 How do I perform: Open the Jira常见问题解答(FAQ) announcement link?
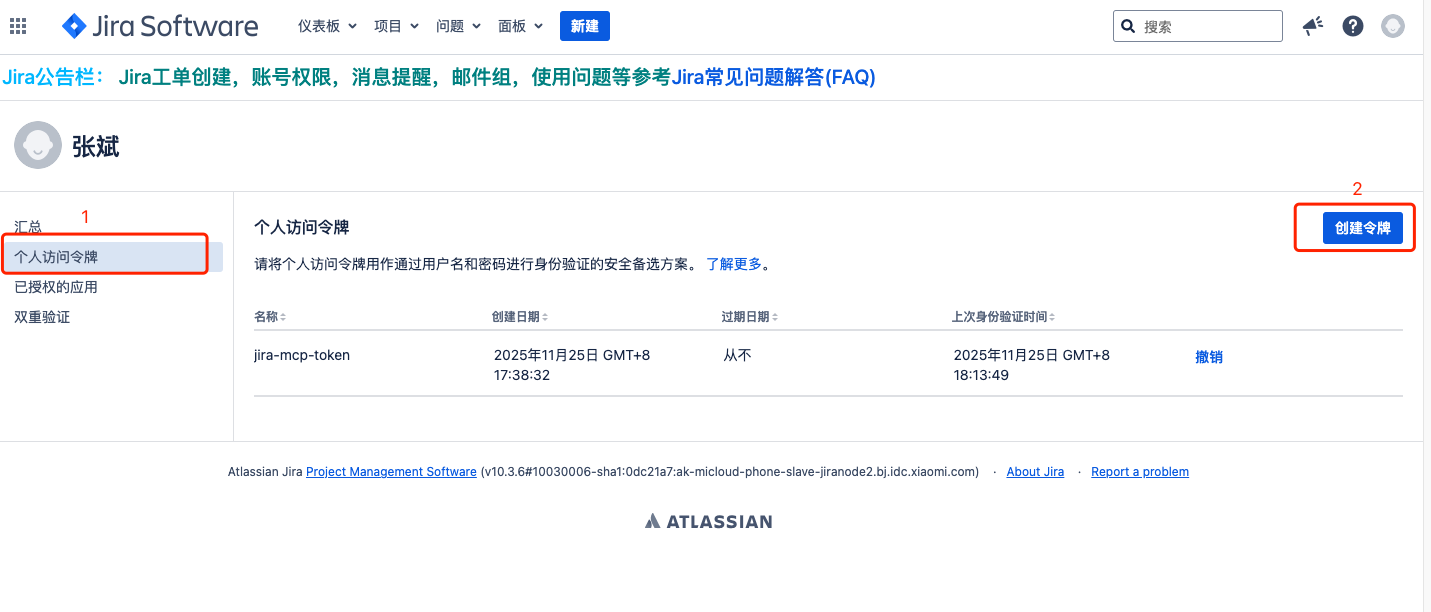click(773, 77)
